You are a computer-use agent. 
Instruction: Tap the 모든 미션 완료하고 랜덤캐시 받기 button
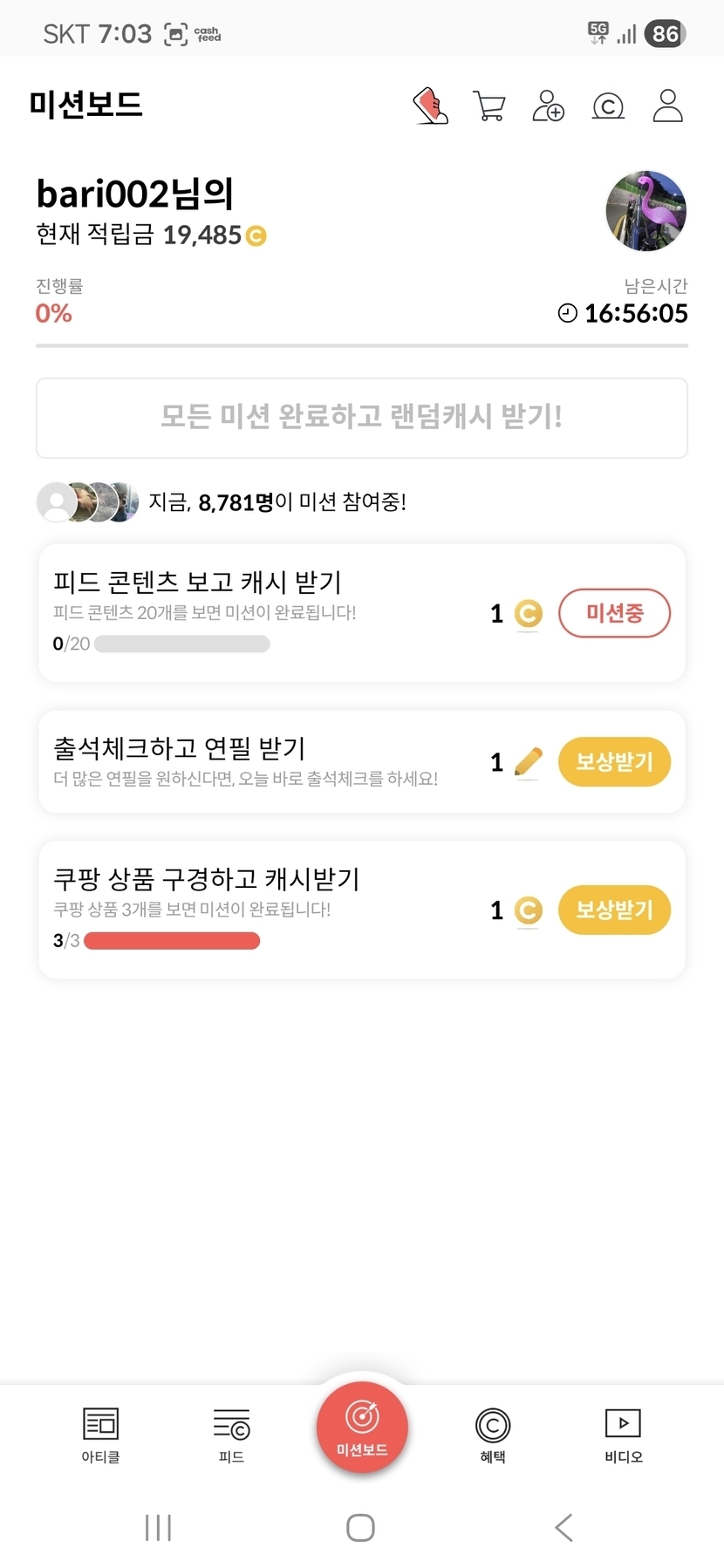pyautogui.click(x=362, y=418)
